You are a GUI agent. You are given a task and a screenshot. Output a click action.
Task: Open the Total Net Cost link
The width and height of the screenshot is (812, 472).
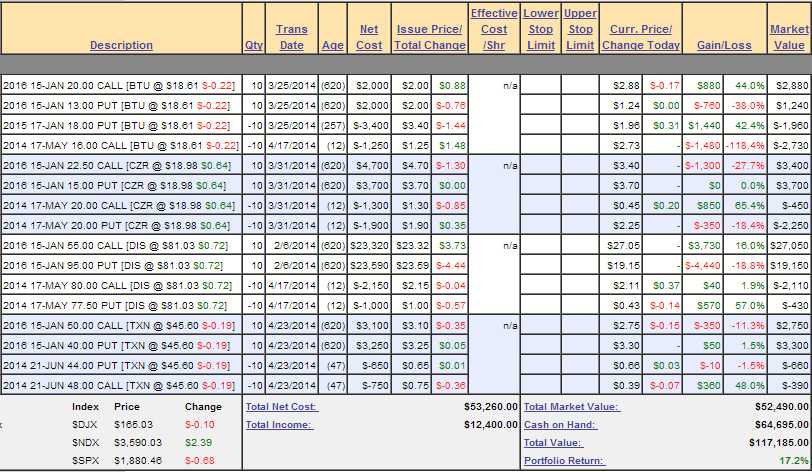tap(282, 407)
